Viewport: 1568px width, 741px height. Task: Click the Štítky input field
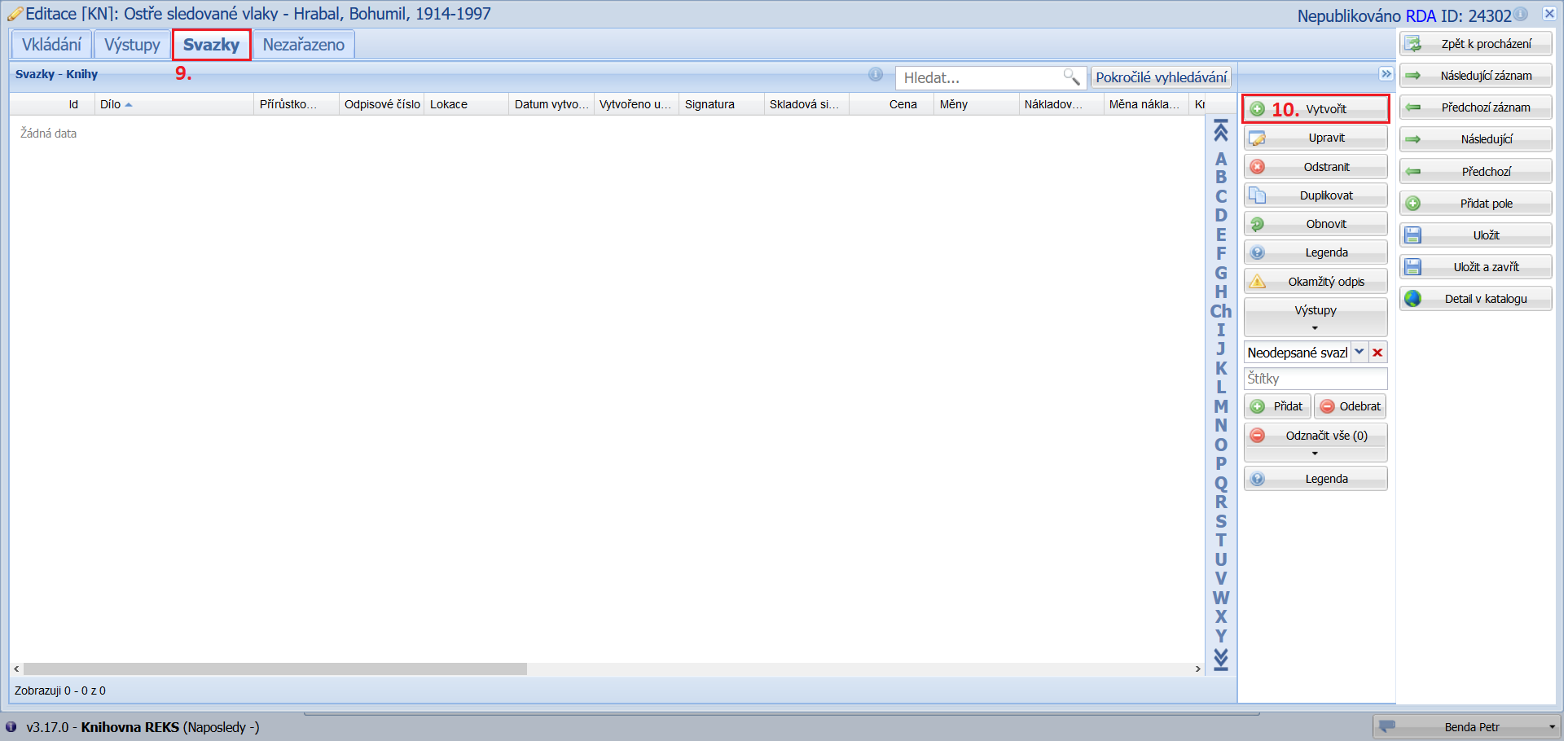click(1315, 379)
